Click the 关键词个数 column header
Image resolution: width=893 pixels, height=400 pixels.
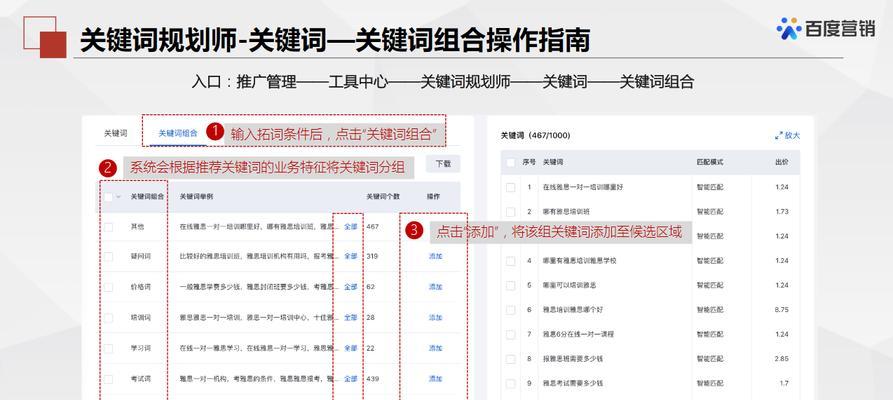point(383,197)
